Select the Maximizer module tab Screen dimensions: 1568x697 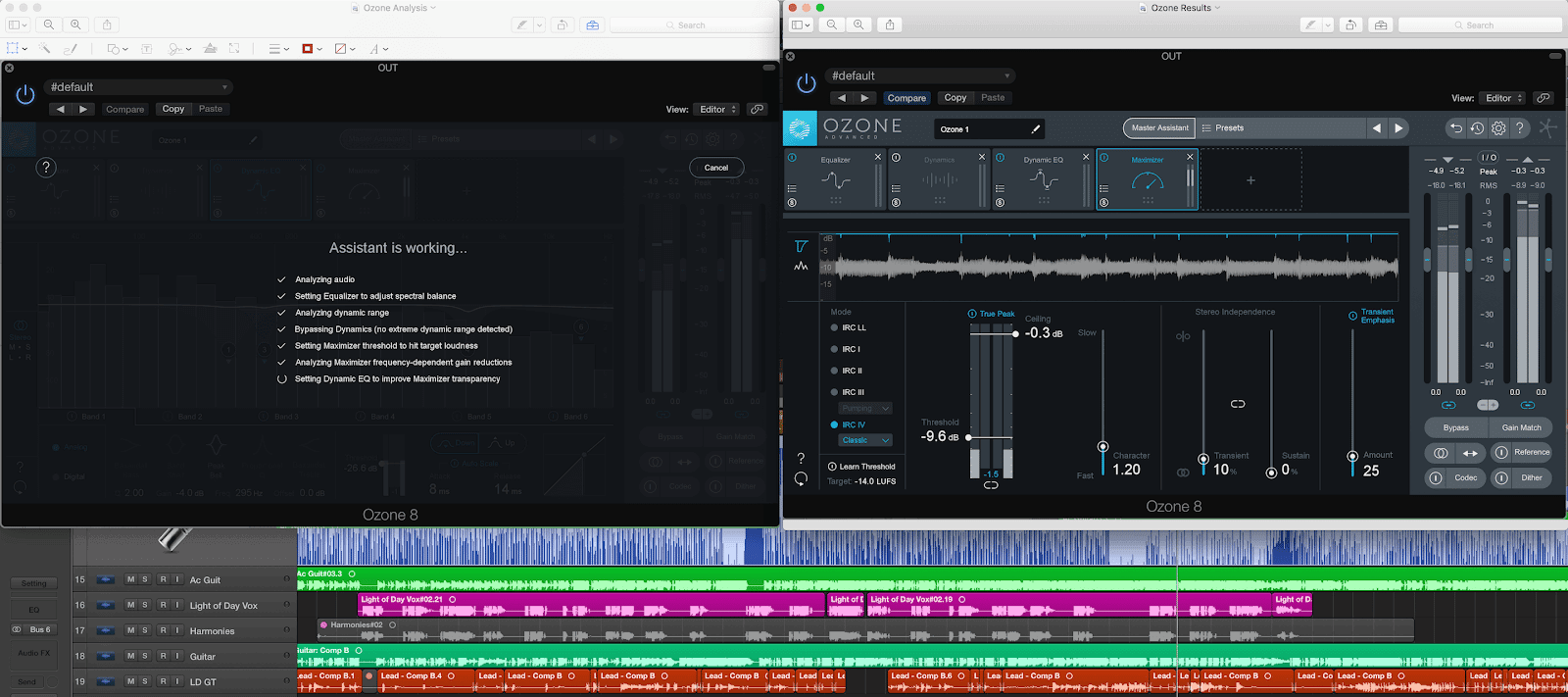(x=1148, y=180)
